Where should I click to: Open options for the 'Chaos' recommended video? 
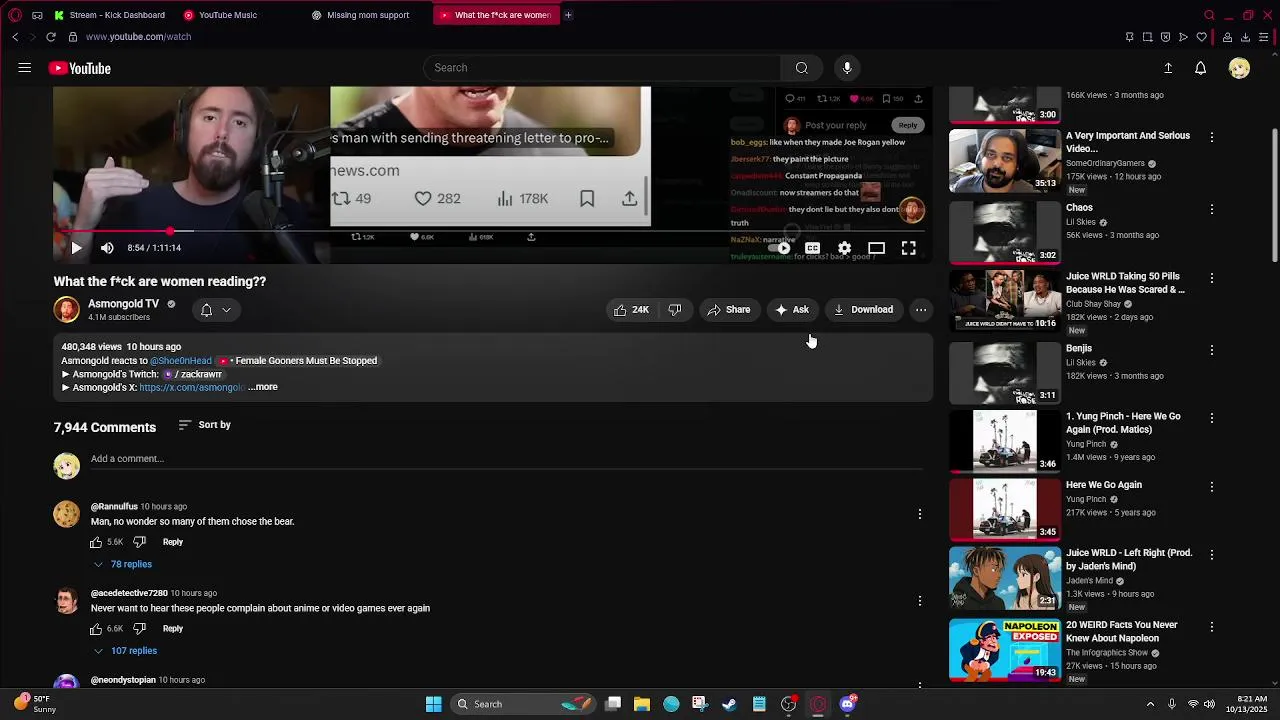[x=1212, y=209]
